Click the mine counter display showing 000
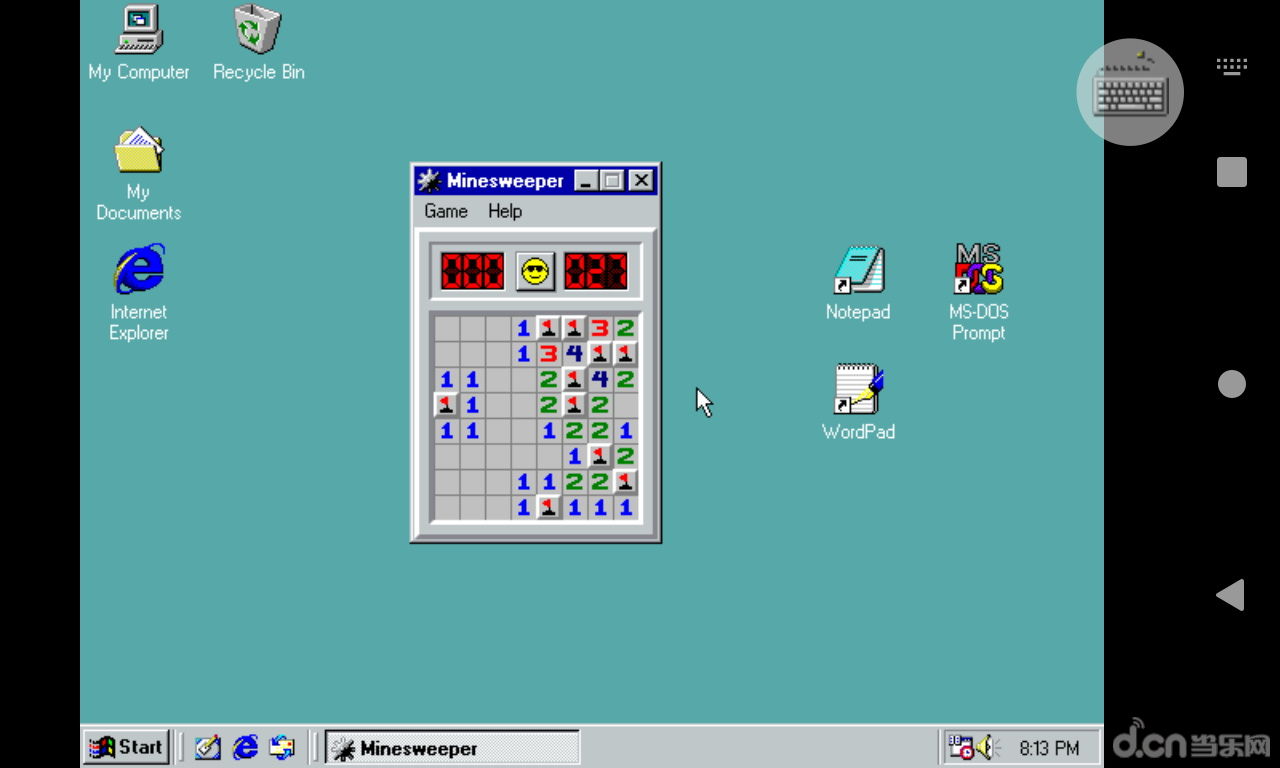The image size is (1280, 768). coord(472,271)
